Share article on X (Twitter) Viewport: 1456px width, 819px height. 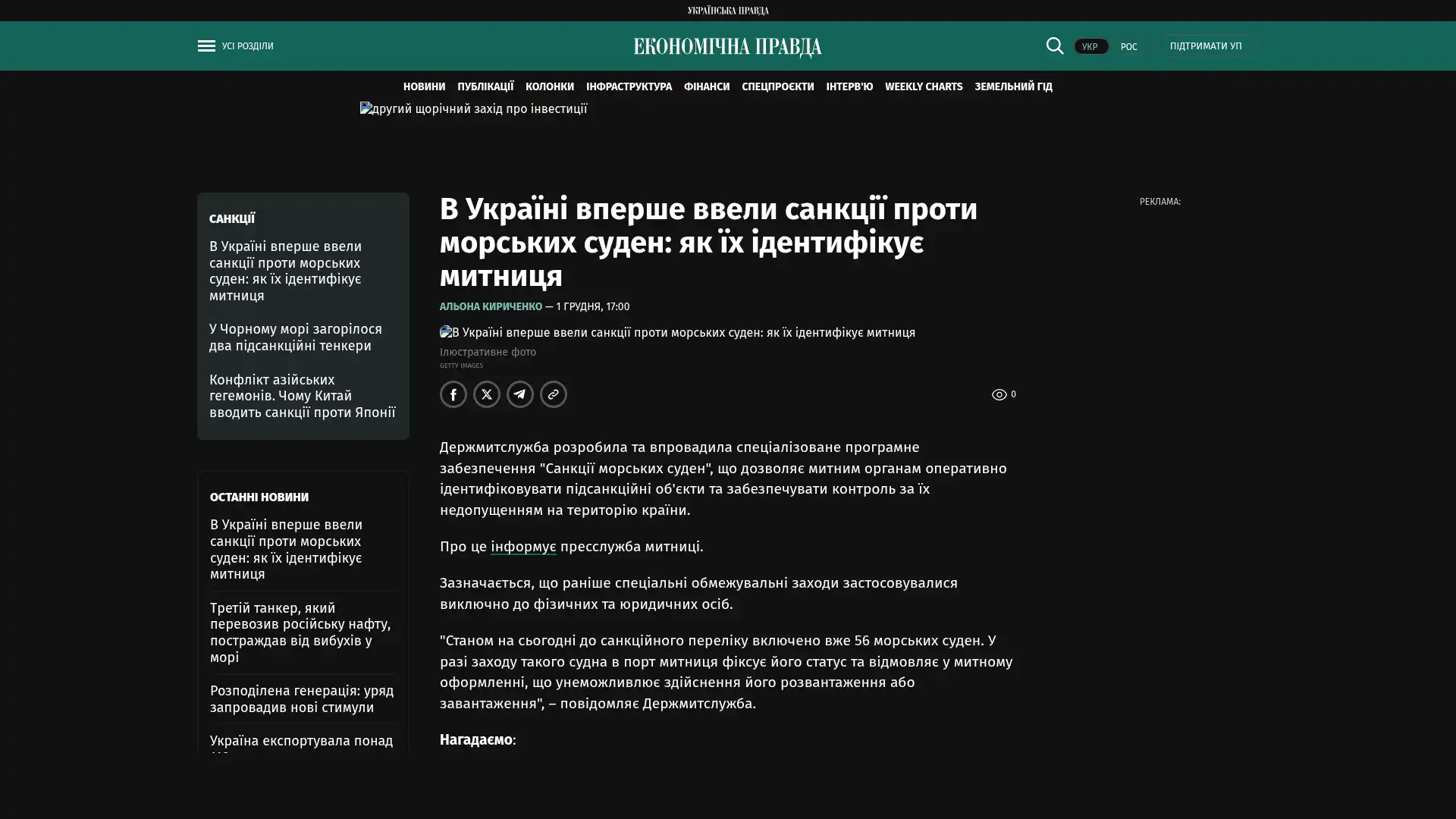click(487, 394)
